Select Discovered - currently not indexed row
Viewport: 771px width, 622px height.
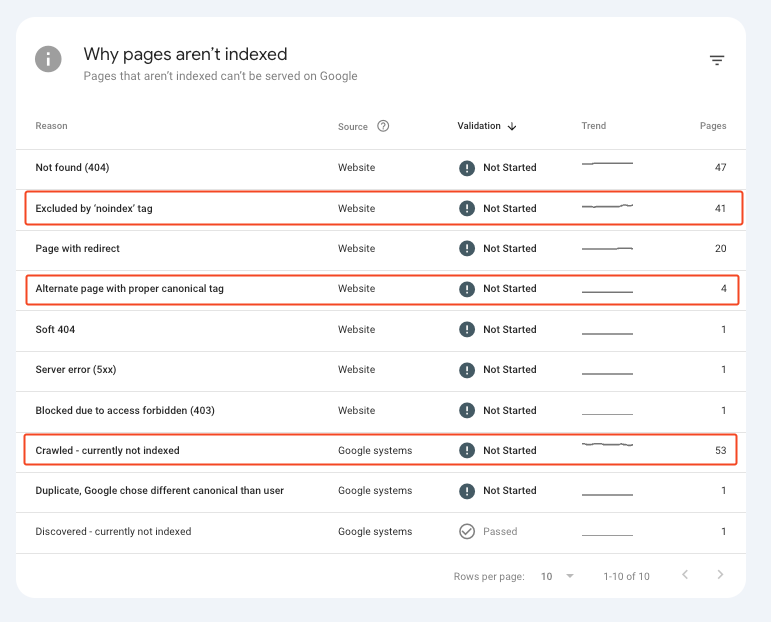[113, 531]
